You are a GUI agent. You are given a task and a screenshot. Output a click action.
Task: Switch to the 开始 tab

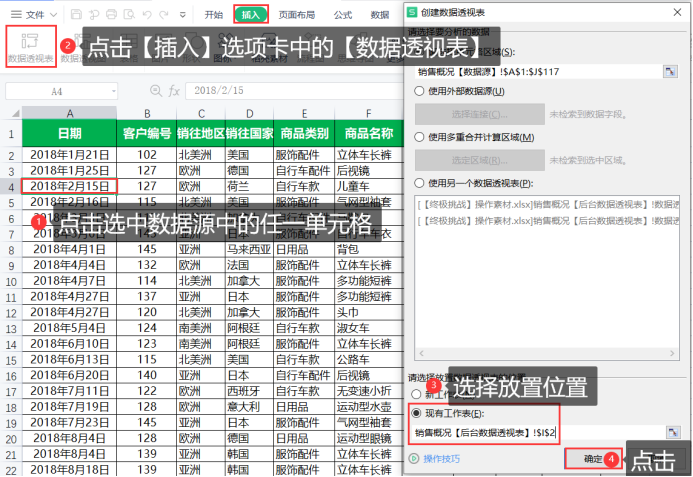tap(213, 15)
